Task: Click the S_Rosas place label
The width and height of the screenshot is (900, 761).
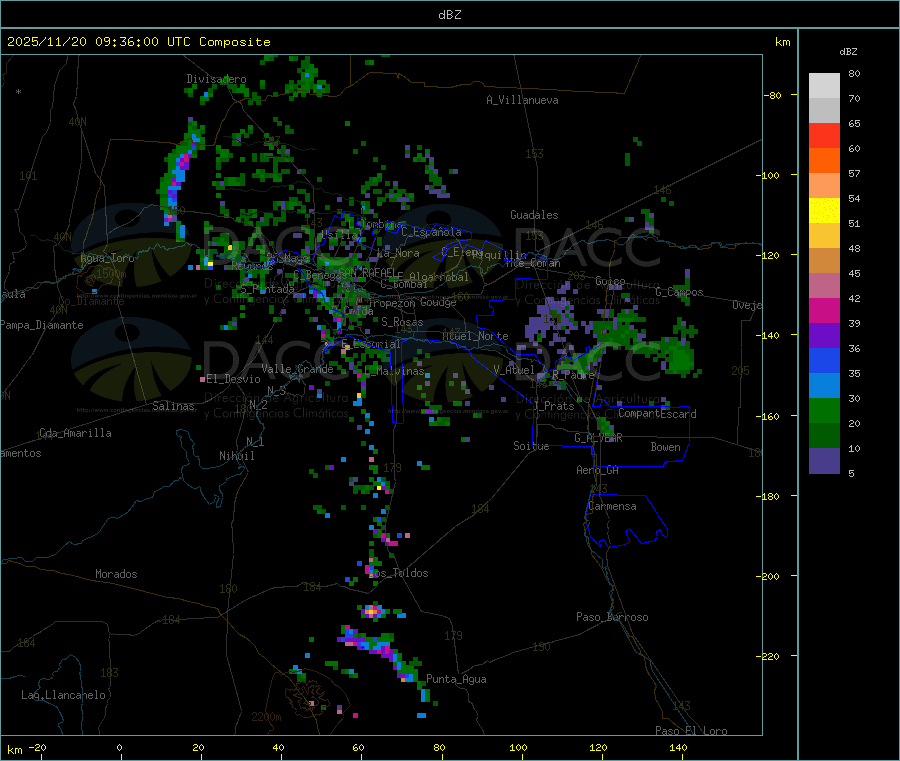Action: tap(402, 322)
